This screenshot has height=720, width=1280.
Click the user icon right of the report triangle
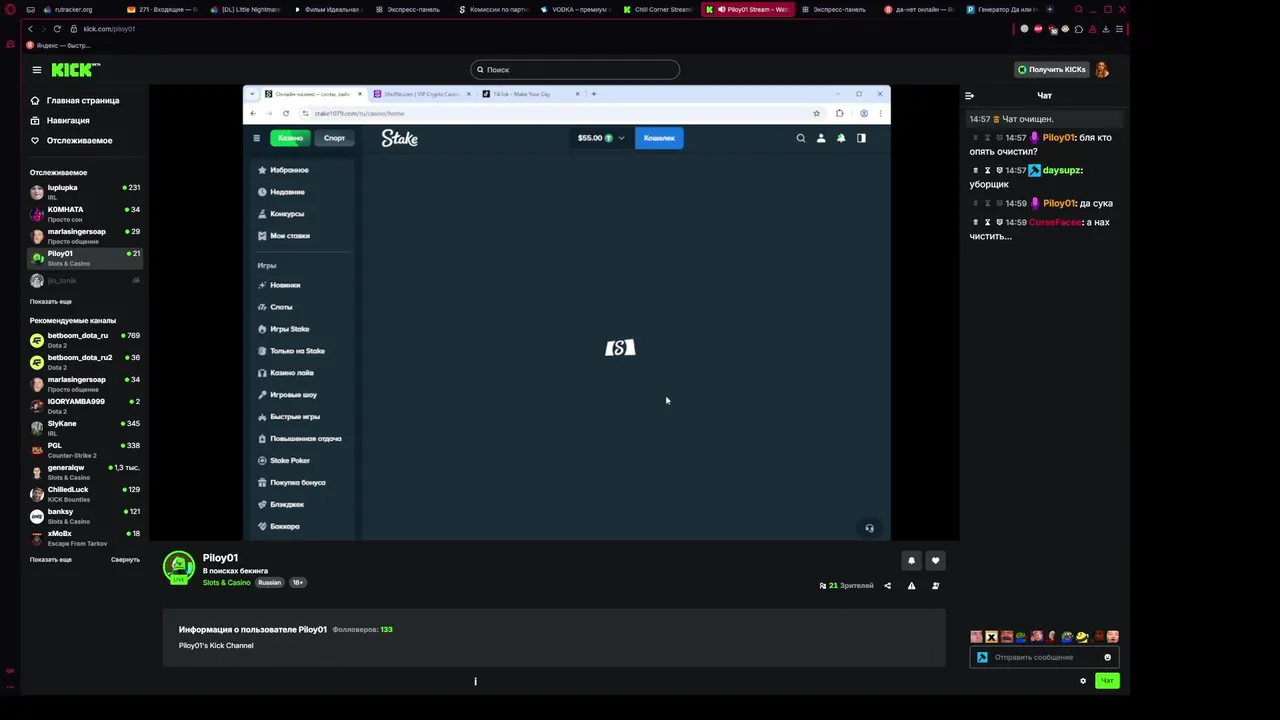click(935, 586)
